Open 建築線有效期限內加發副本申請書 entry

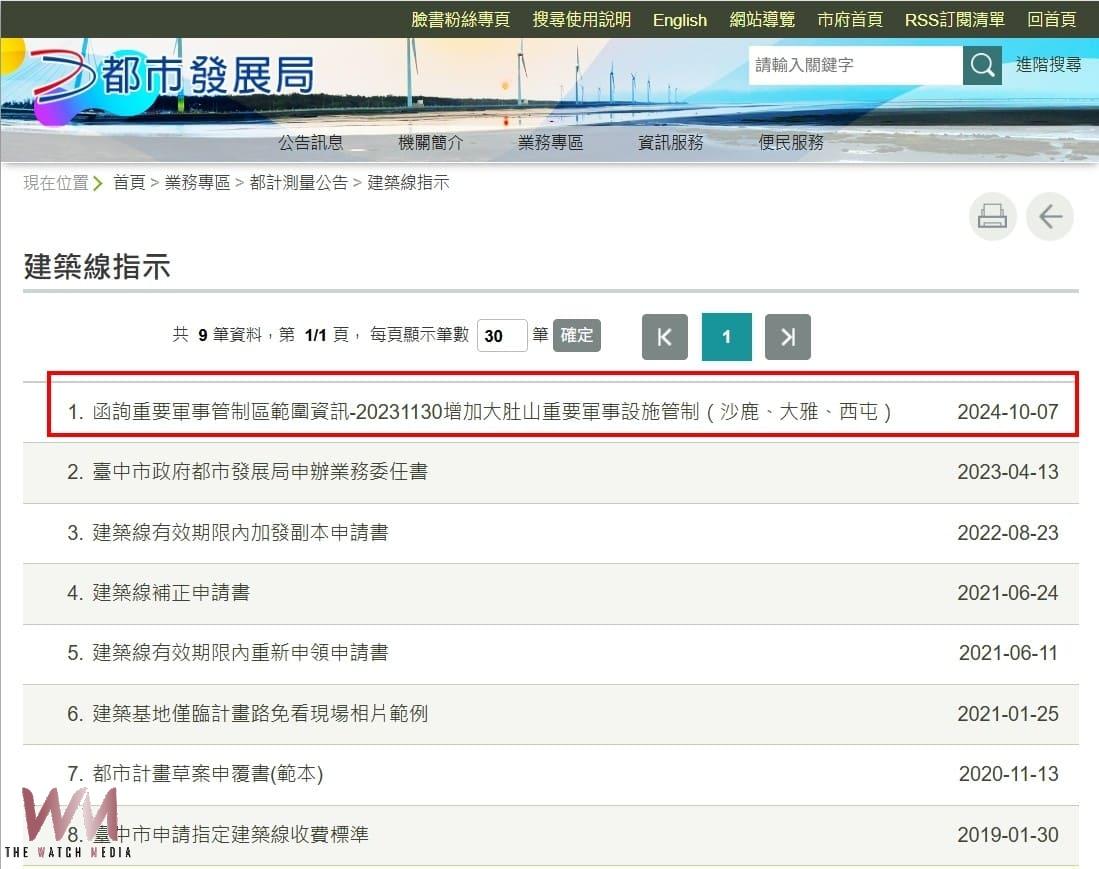[x=240, y=533]
